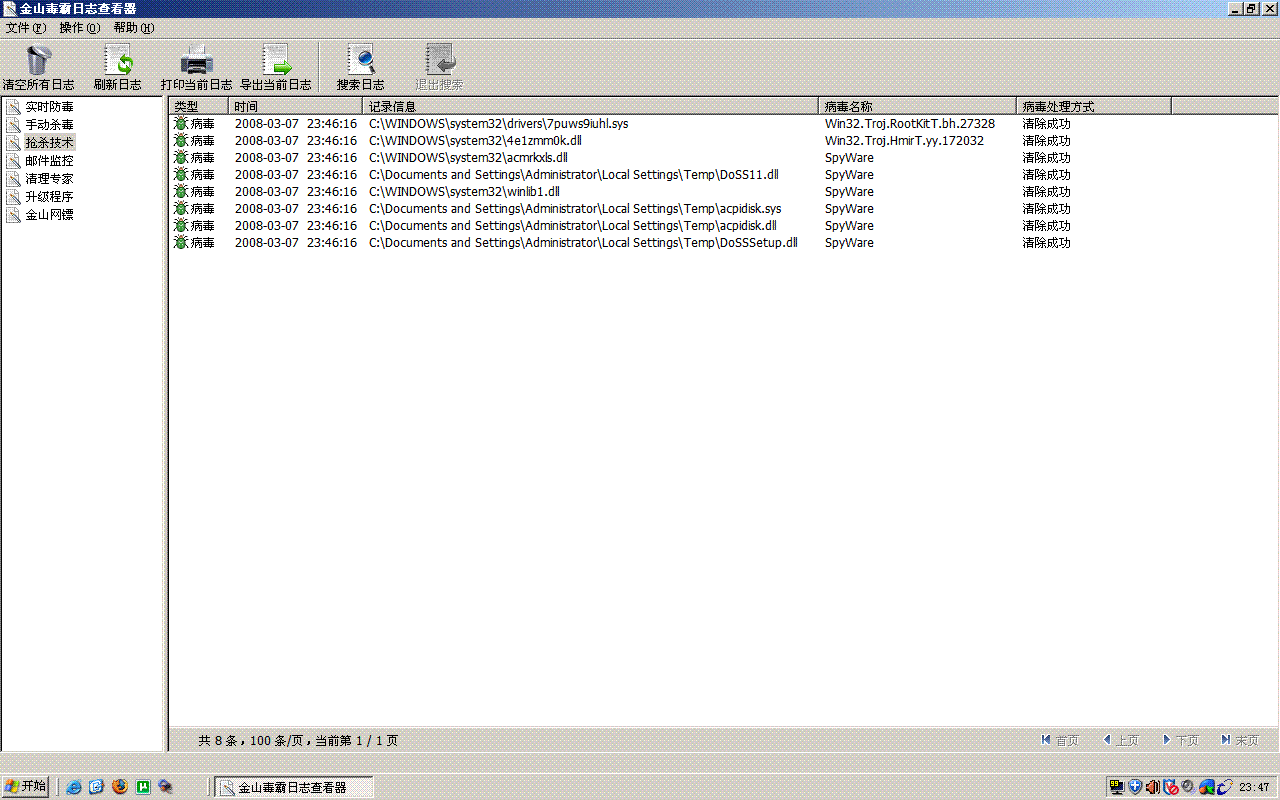The image size is (1280, 800).
Task: Select bug icon of 7puws9iuhl.sys row
Action: [x=181, y=124]
